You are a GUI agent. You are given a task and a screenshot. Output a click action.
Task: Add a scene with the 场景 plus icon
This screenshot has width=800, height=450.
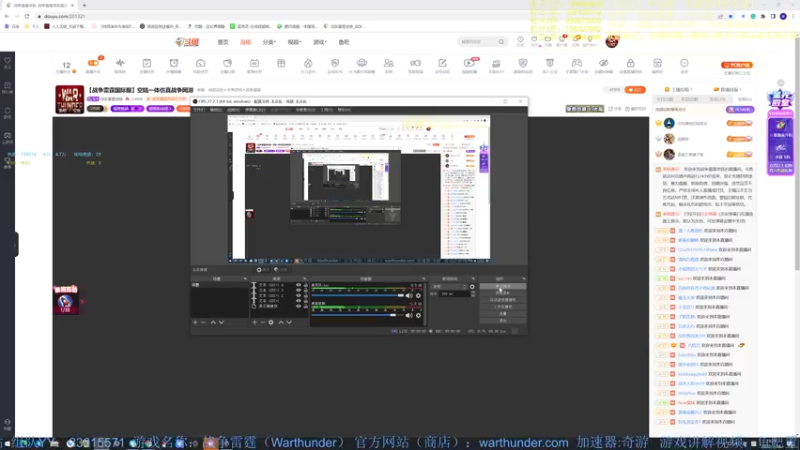[195, 322]
